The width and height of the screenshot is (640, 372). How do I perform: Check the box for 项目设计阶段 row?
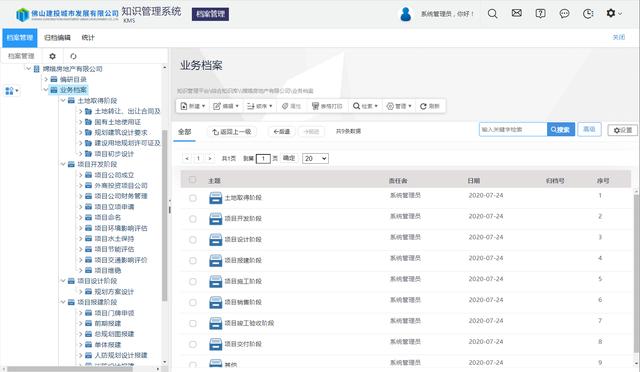click(x=193, y=240)
